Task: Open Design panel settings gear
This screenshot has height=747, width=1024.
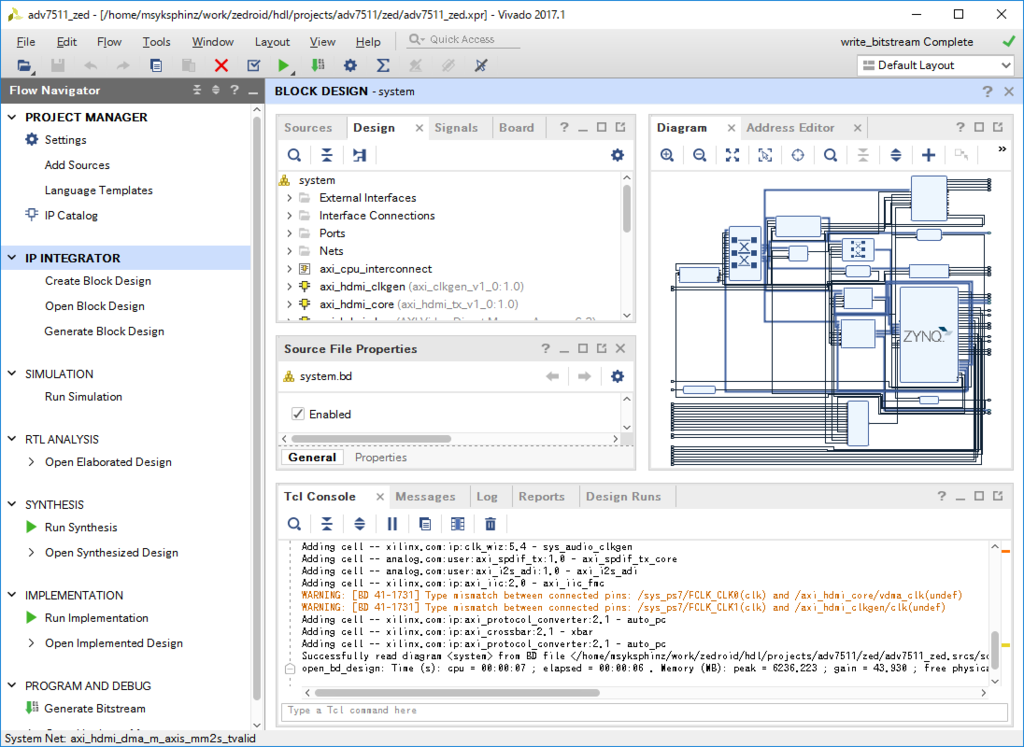Action: tap(617, 155)
